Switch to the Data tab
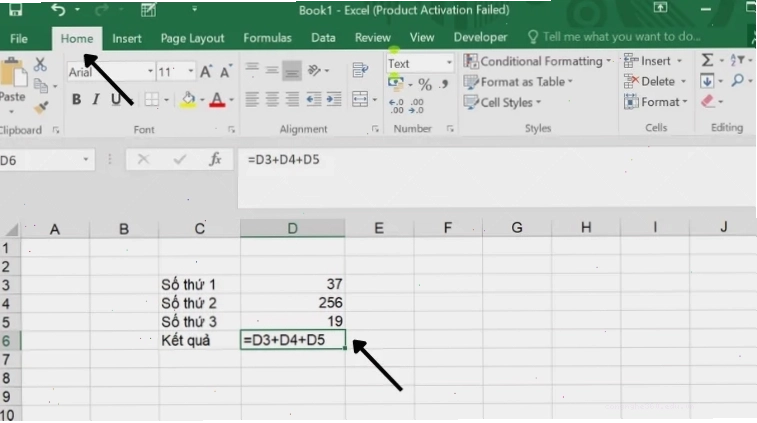Screen dimensions: 757x423 click(323, 38)
